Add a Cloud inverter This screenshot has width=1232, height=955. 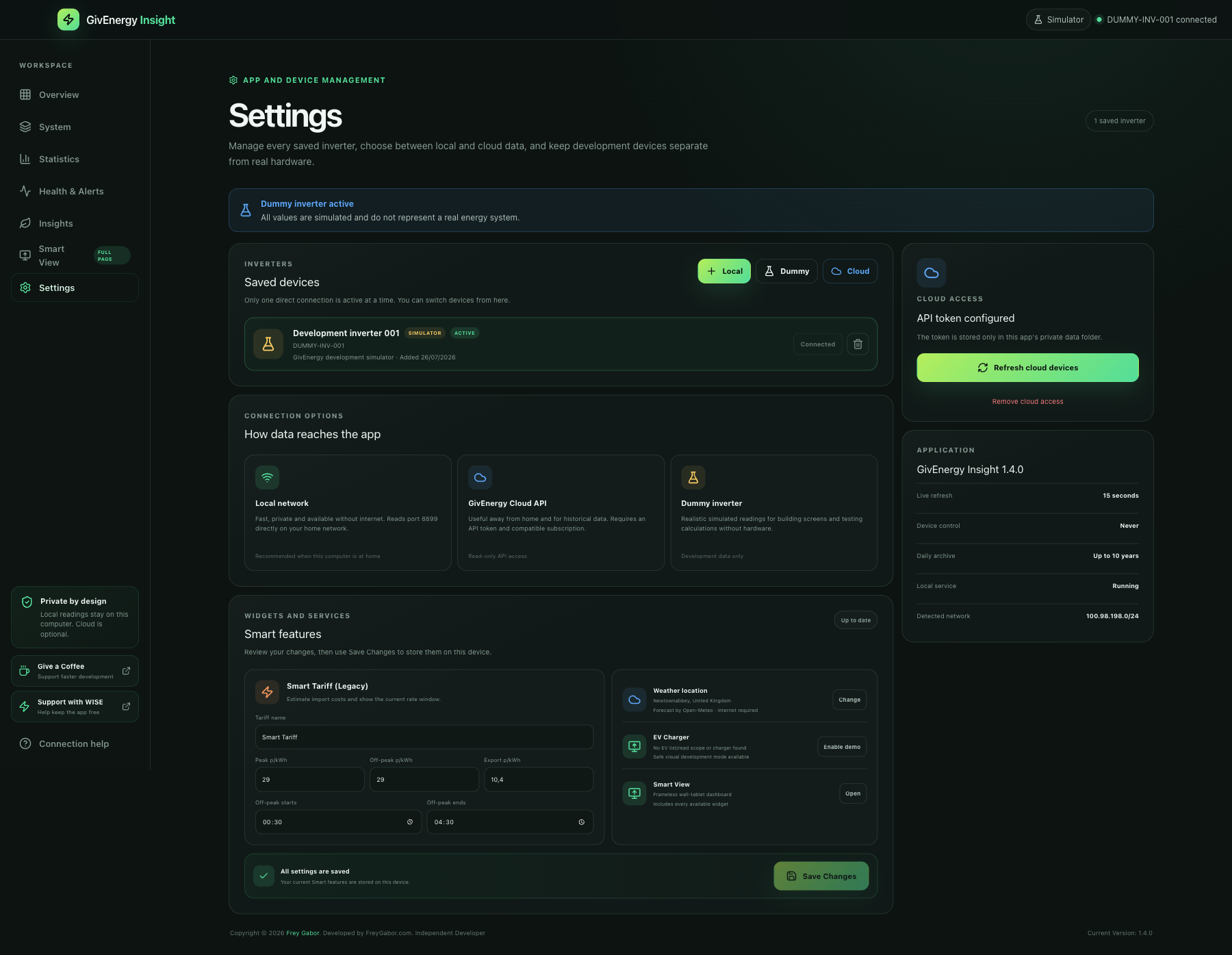click(850, 271)
